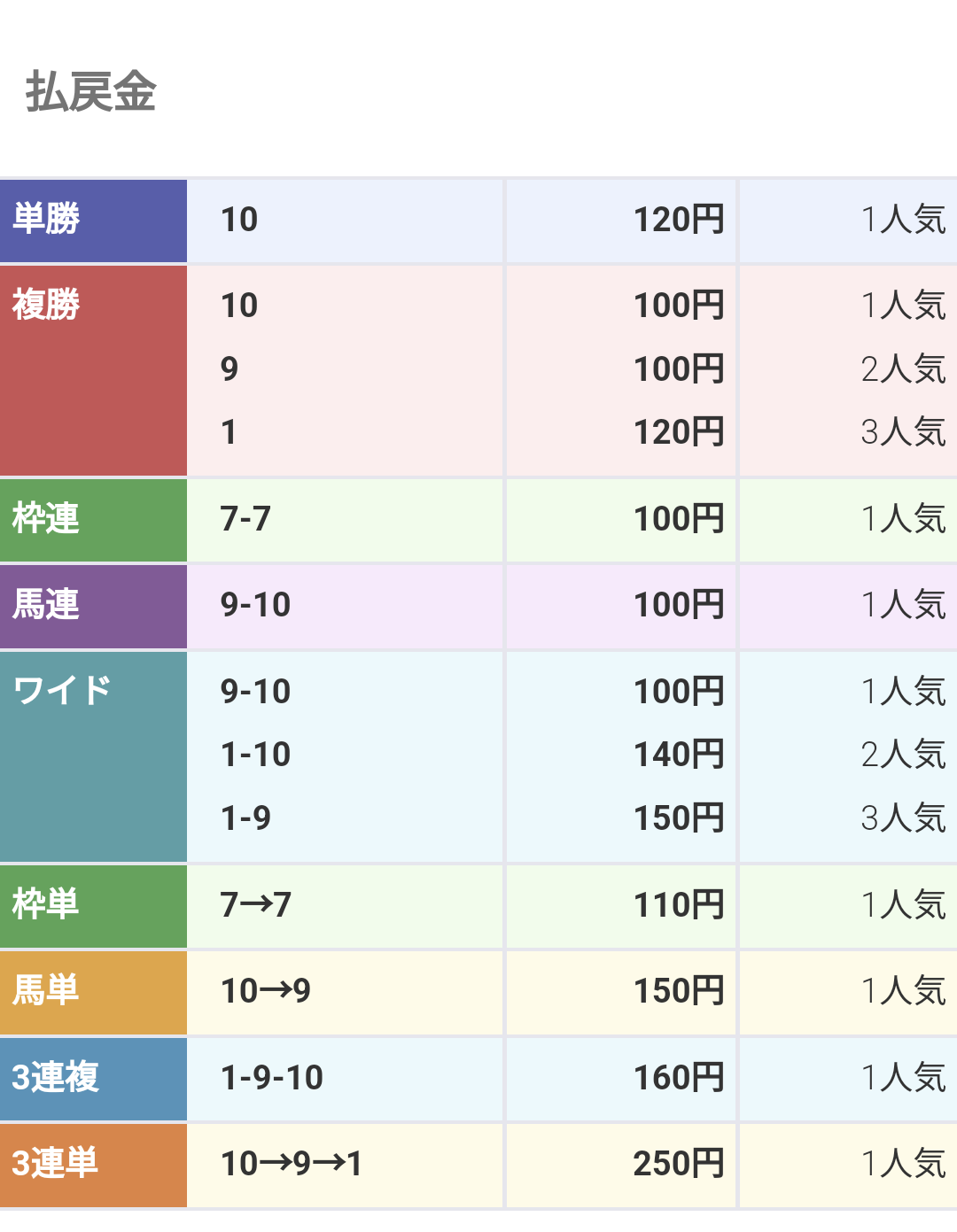This screenshot has width=957, height=1232.
Task: Click 3人気 in the 複勝 row
Action: [903, 432]
